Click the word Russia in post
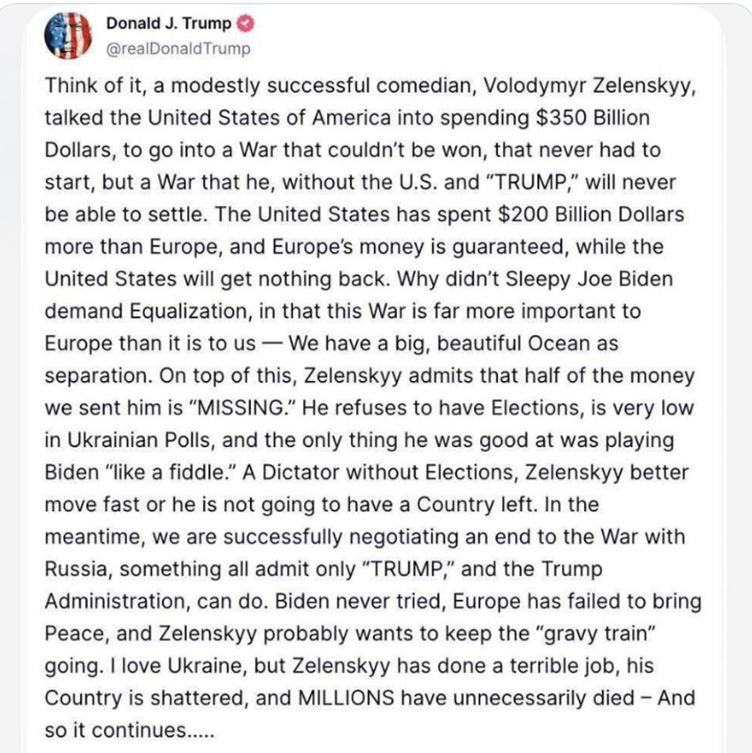This screenshot has height=753, width=752. tap(78, 569)
